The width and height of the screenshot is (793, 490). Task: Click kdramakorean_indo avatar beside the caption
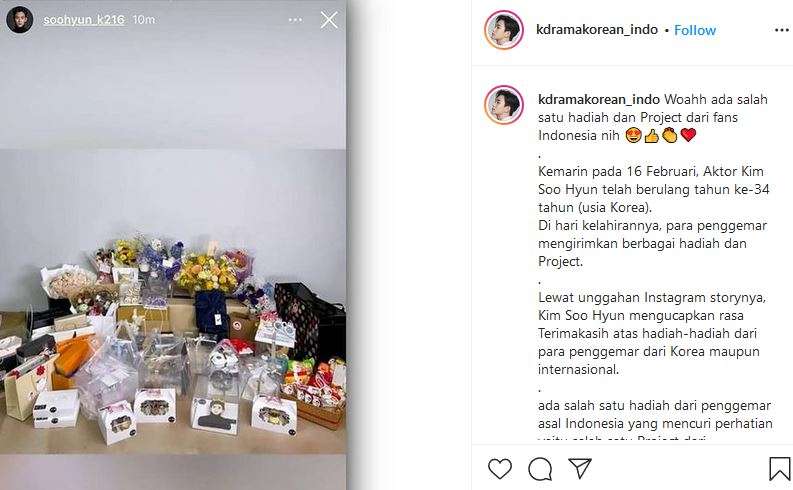[504, 105]
